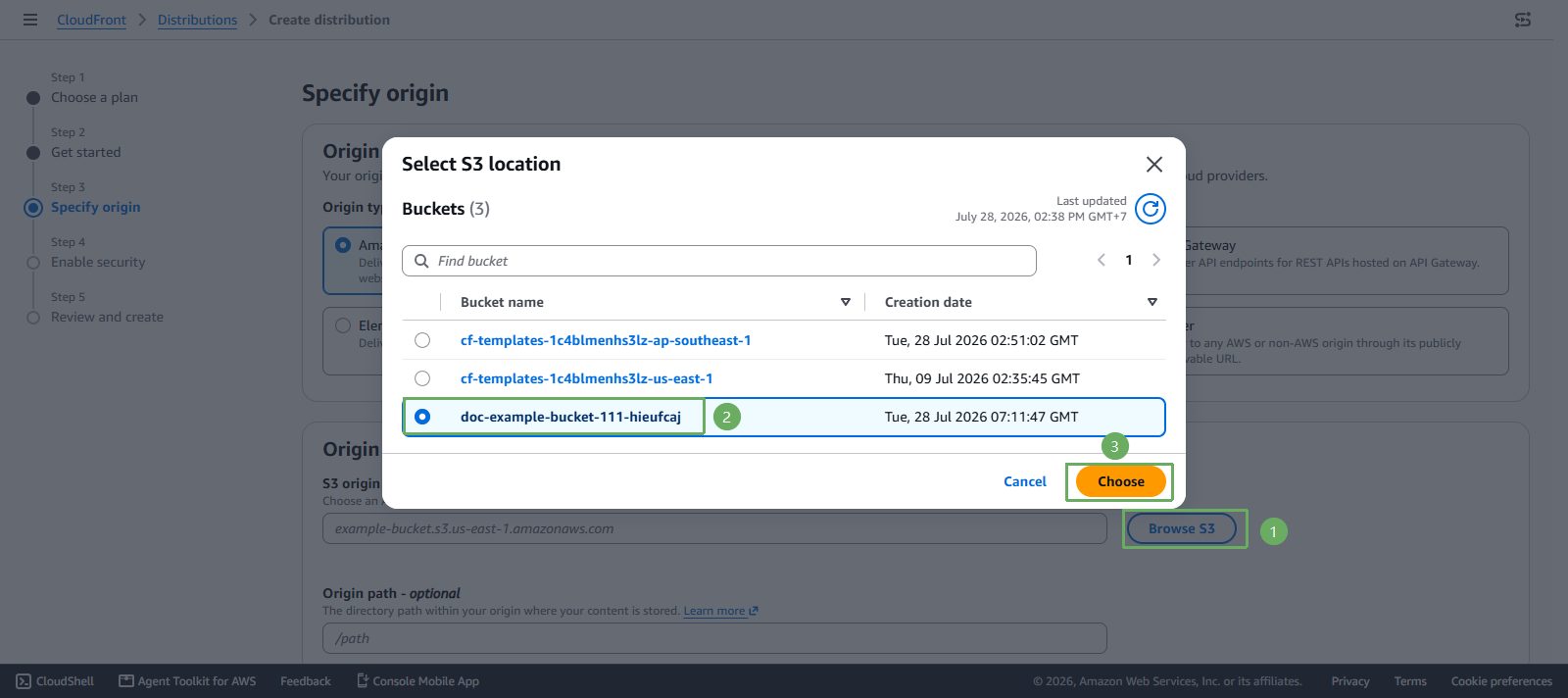The height and width of the screenshot is (698, 1568).
Task: Click creation date Tue, 28 Jul 2026 02:51:02 GMT
Action: (x=981, y=340)
